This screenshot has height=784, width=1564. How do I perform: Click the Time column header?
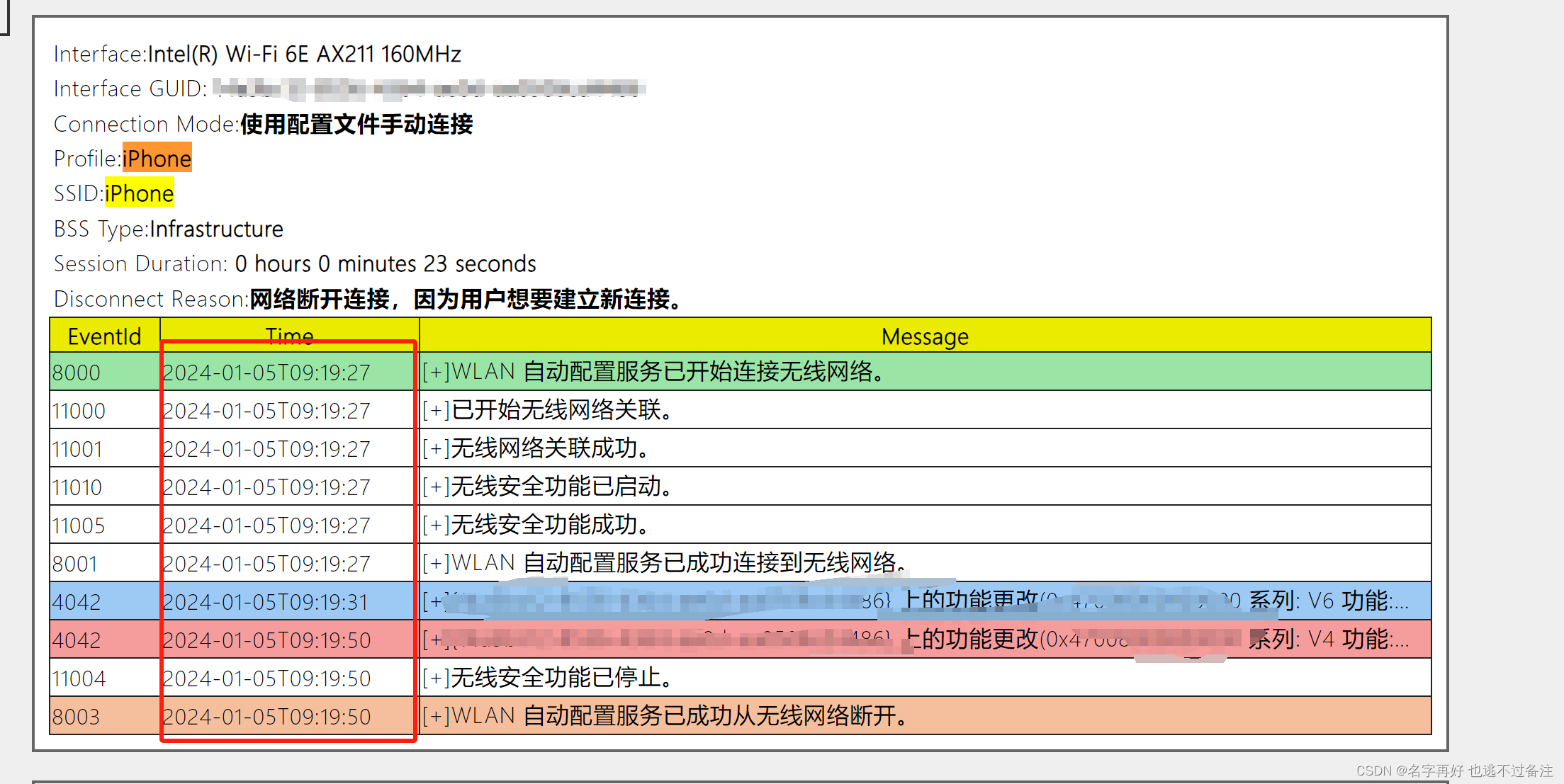(x=289, y=334)
